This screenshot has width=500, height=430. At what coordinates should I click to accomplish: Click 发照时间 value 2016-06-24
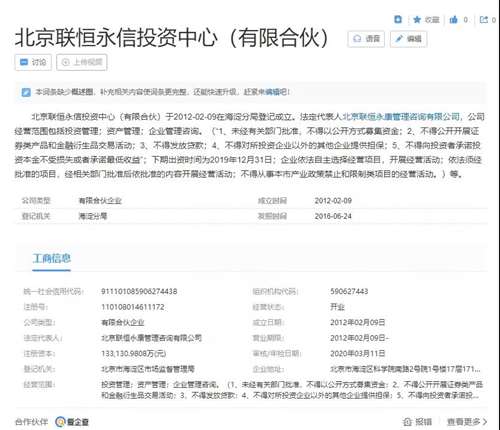click(x=333, y=216)
